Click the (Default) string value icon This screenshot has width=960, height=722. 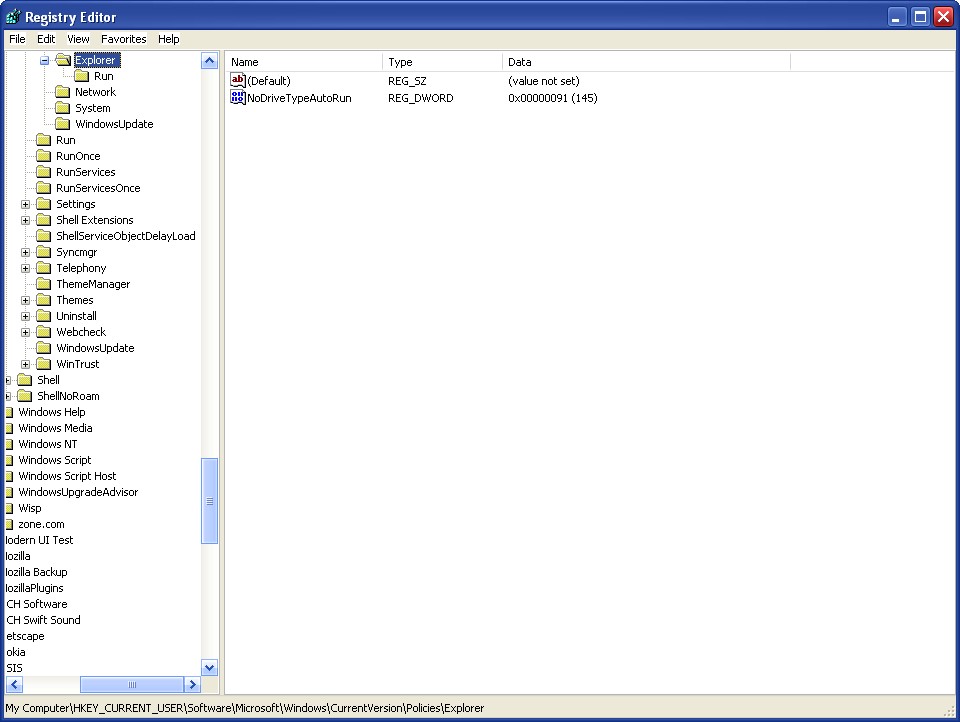click(238, 80)
